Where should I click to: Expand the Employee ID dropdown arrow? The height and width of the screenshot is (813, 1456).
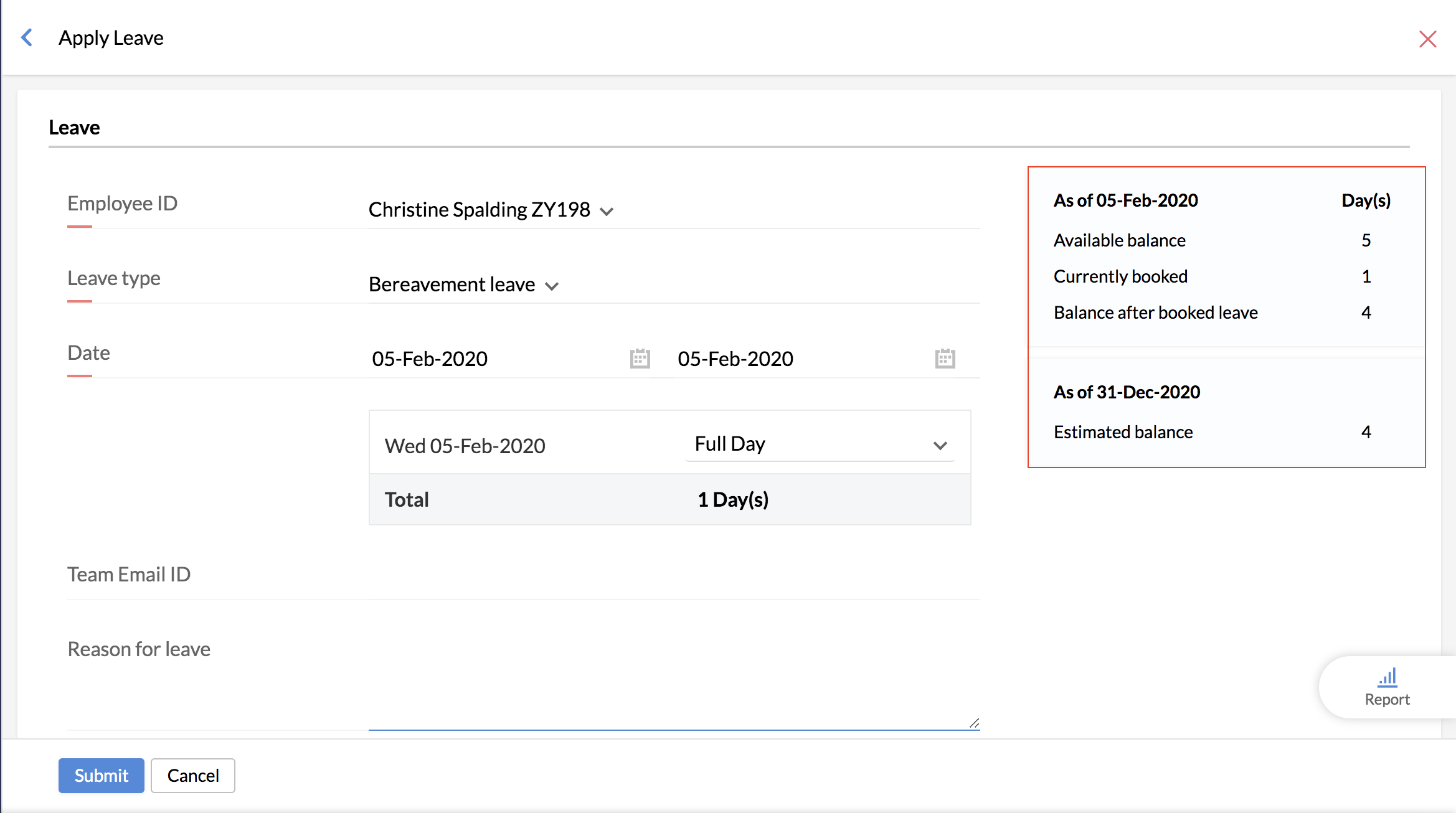[607, 212]
